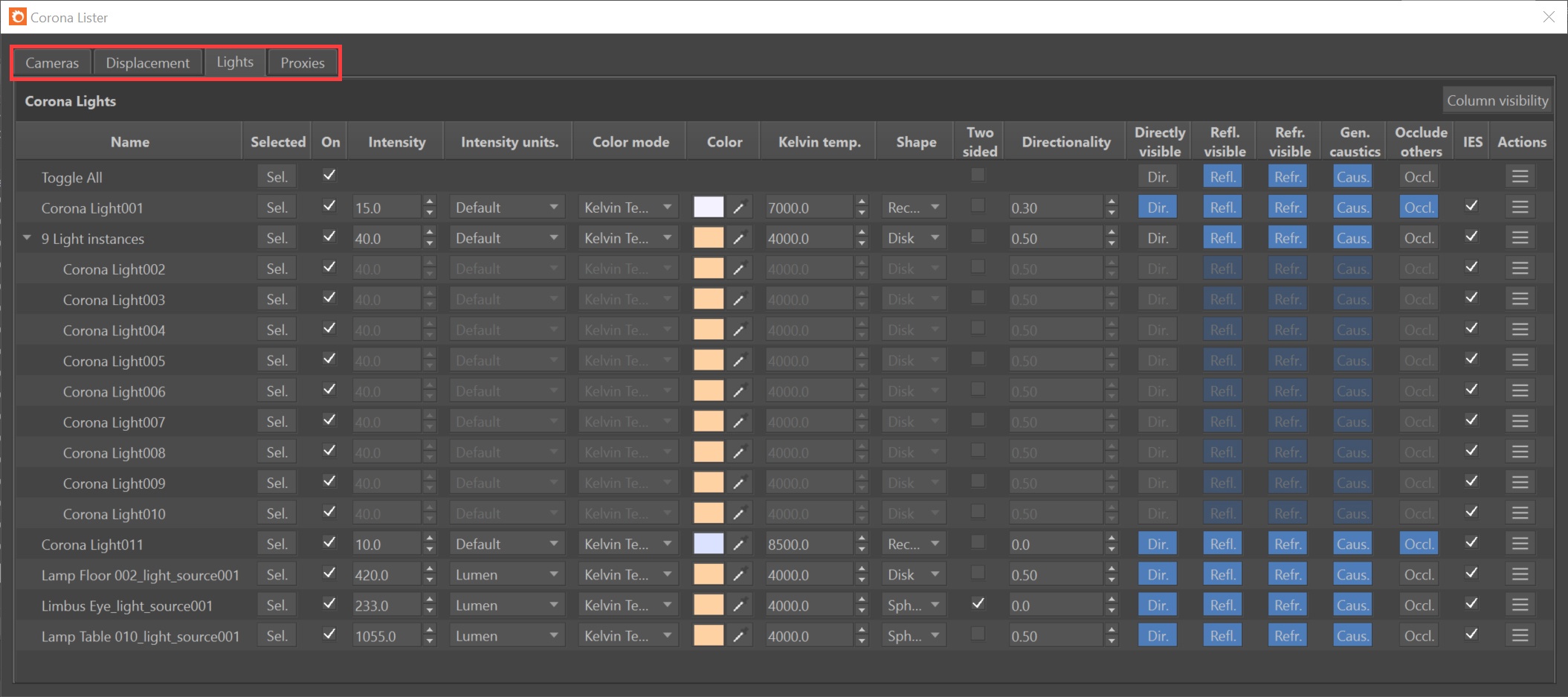
Task: Open Lumen units dropdown for Lamp Floor 002_light_source001
Action: pyautogui.click(x=506, y=575)
